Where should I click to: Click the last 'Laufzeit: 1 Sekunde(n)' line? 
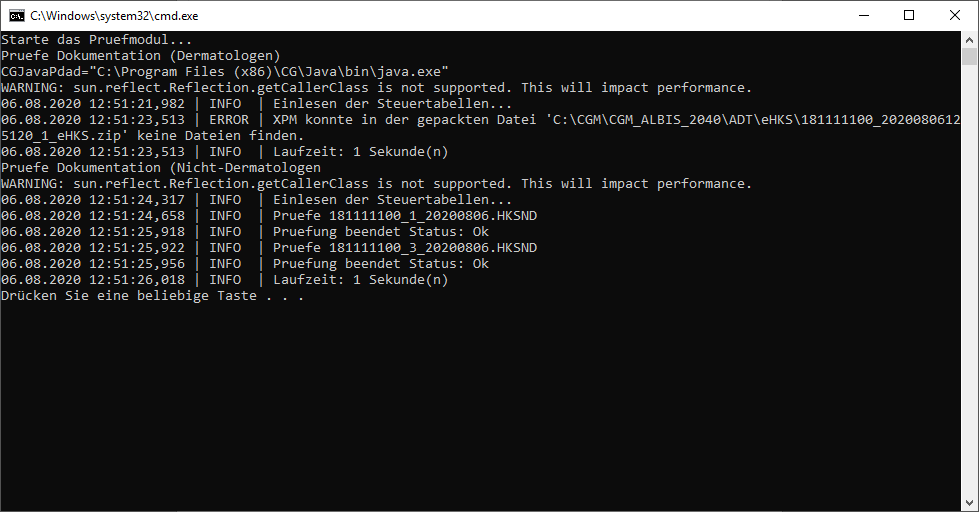pos(225,279)
